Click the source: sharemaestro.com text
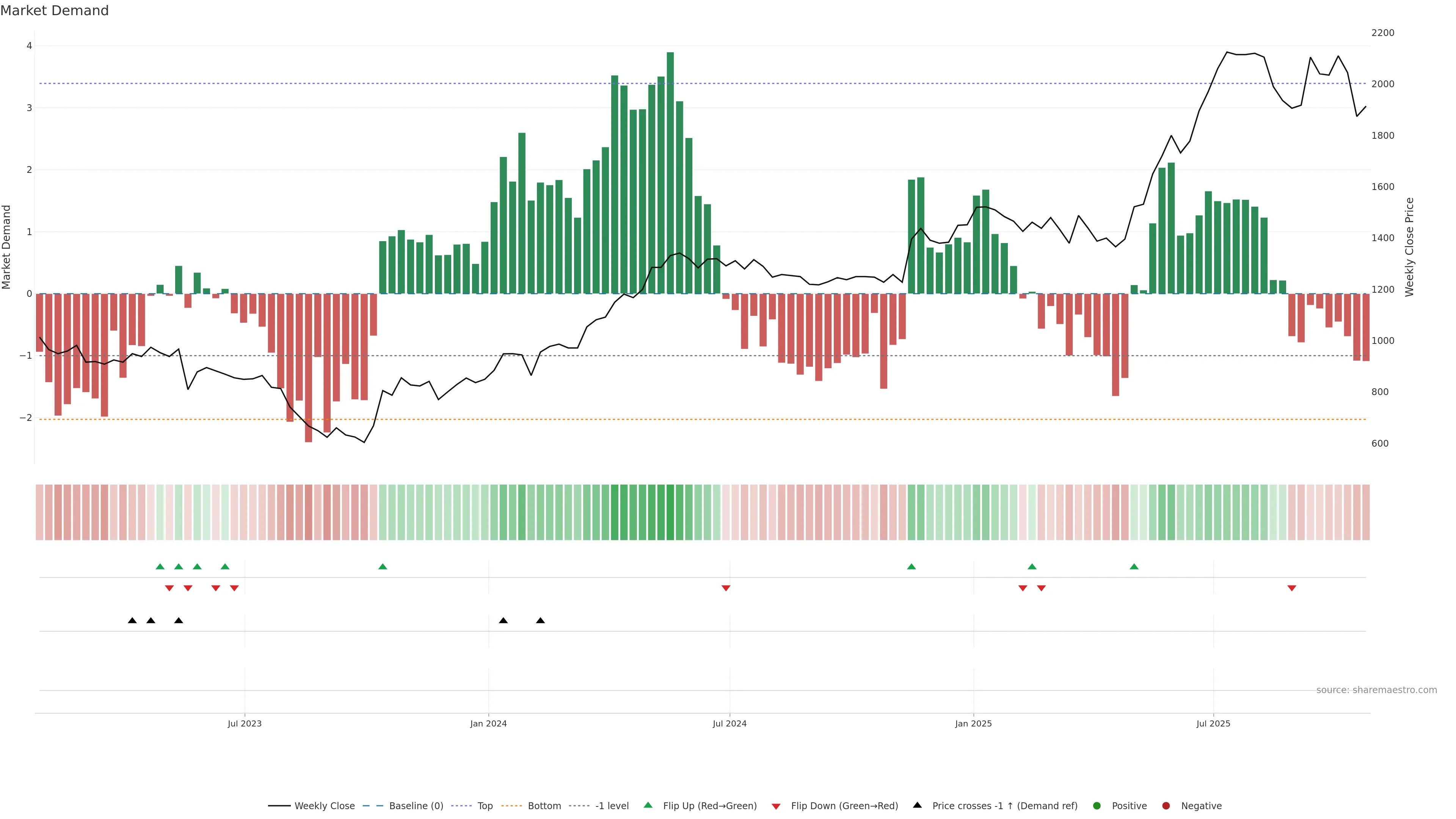Viewport: 1456px width, 819px height. point(1376,690)
